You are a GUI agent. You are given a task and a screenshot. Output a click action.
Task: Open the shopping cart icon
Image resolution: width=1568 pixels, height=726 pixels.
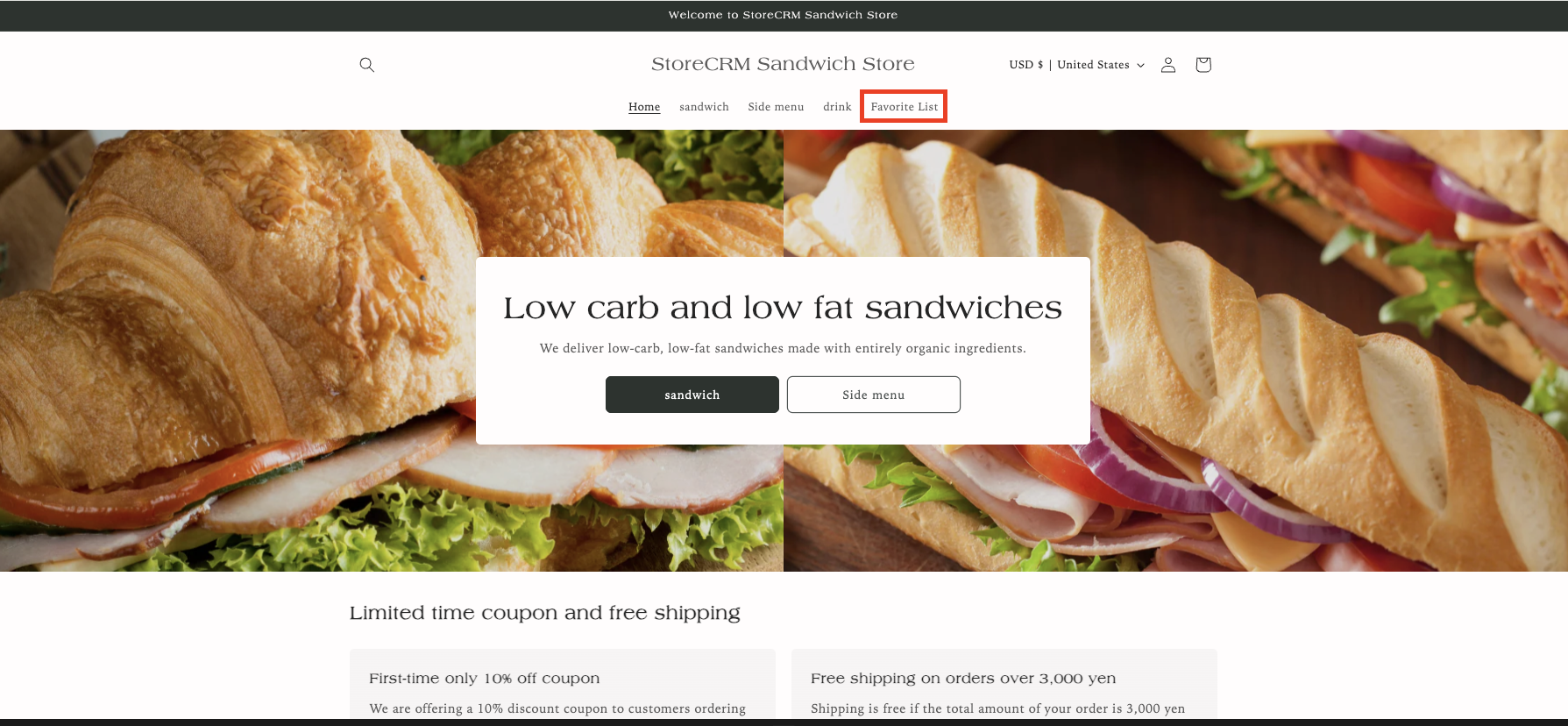1203,65
